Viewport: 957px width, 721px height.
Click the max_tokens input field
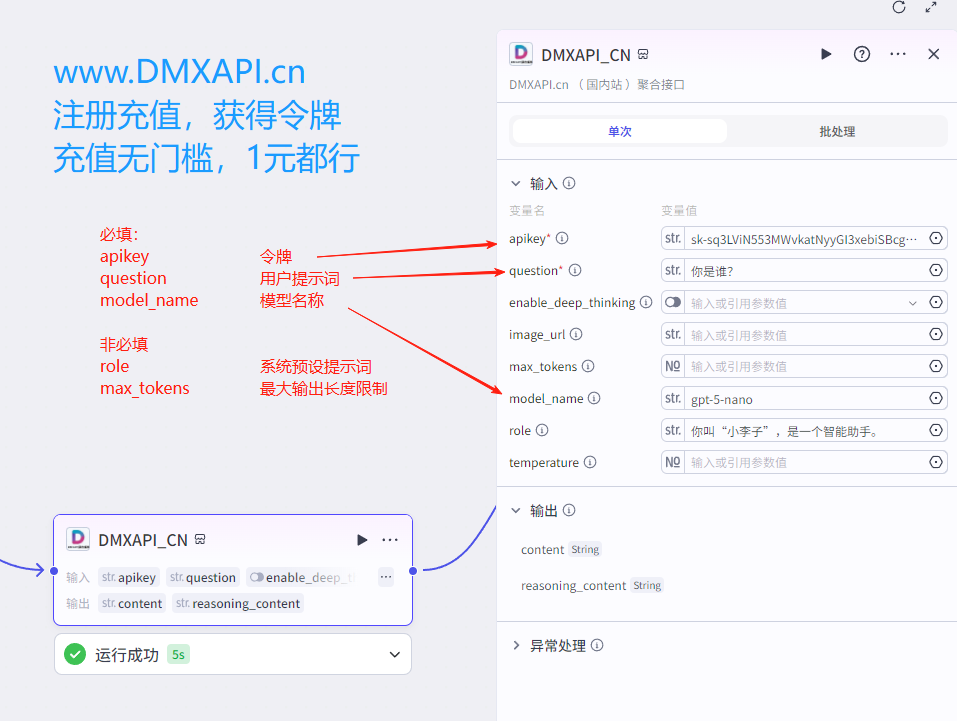tap(803, 366)
